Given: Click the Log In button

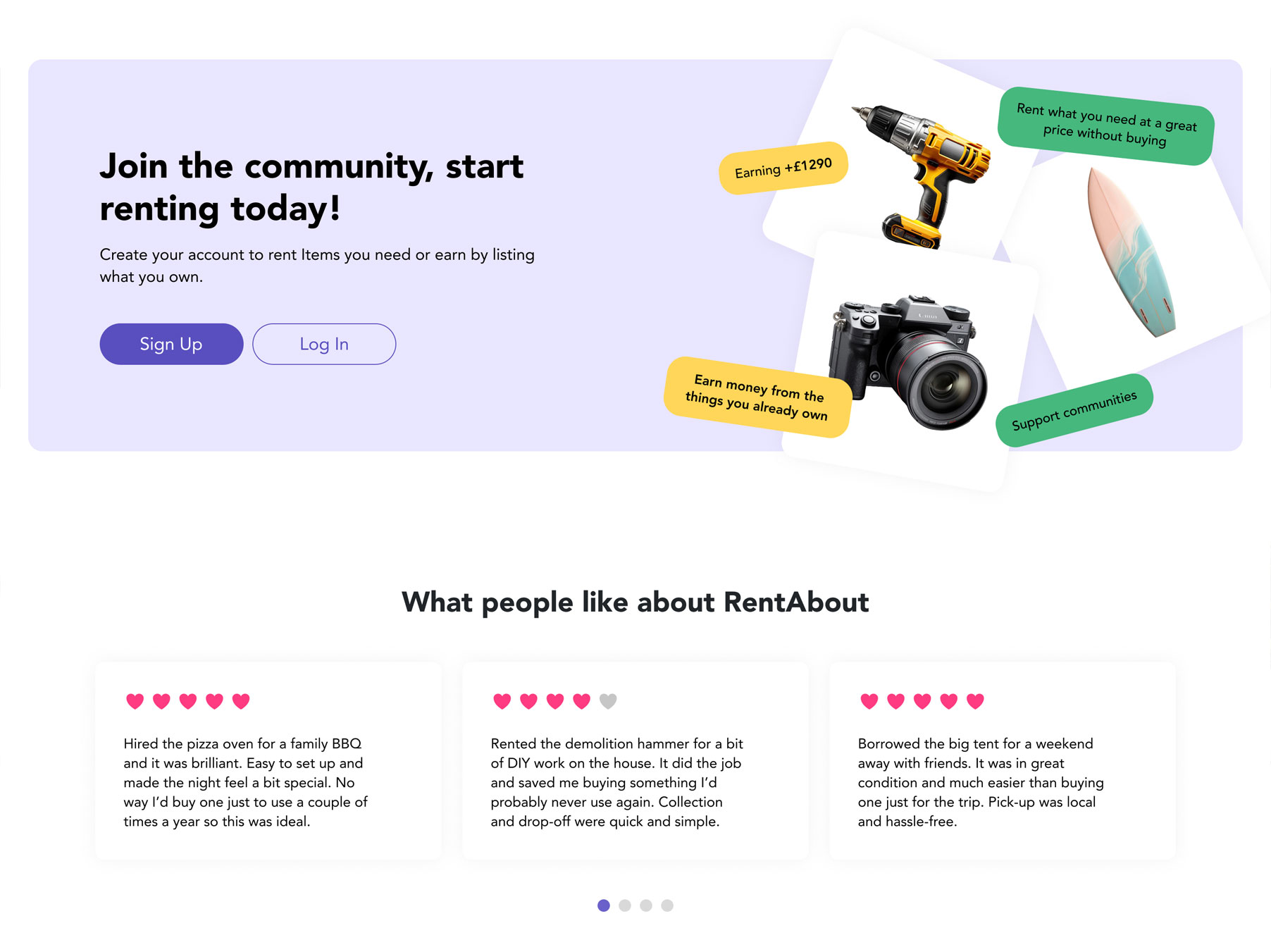Looking at the screenshot, I should click(x=324, y=344).
